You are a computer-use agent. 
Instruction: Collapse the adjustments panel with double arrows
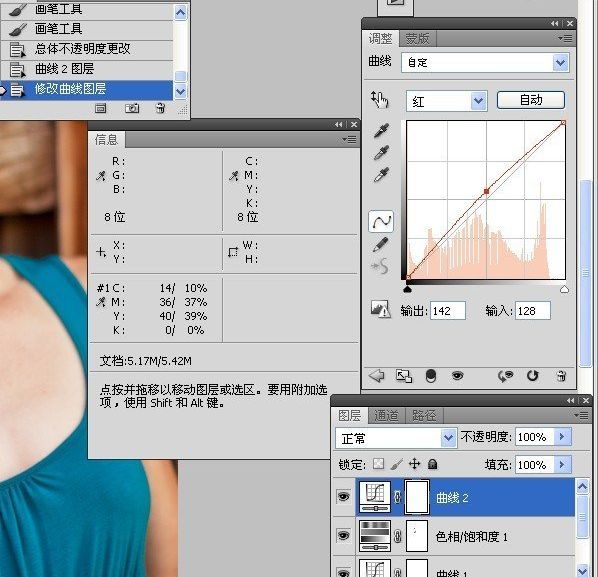(x=554, y=24)
